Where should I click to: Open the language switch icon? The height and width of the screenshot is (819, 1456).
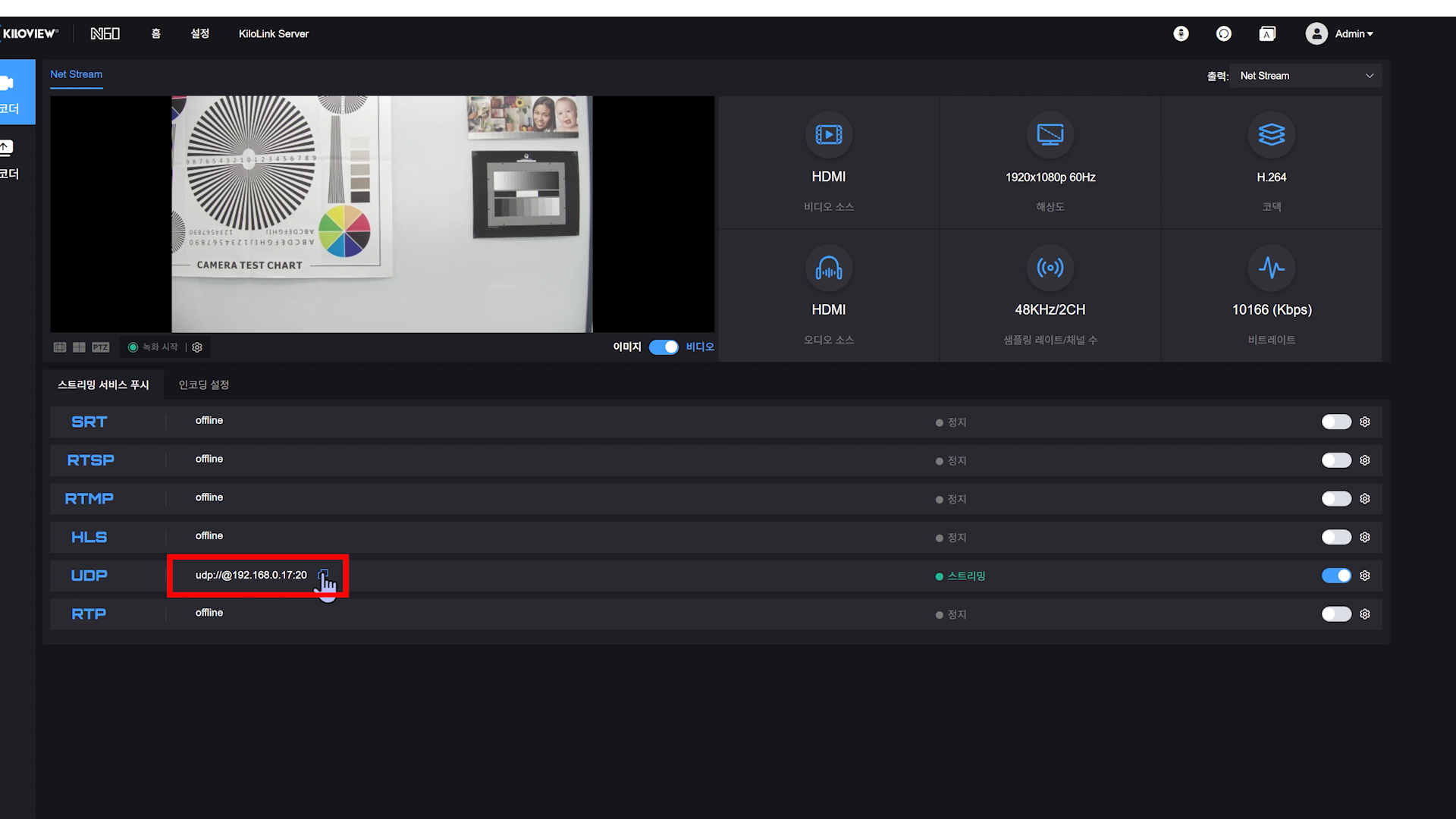[x=1267, y=33]
